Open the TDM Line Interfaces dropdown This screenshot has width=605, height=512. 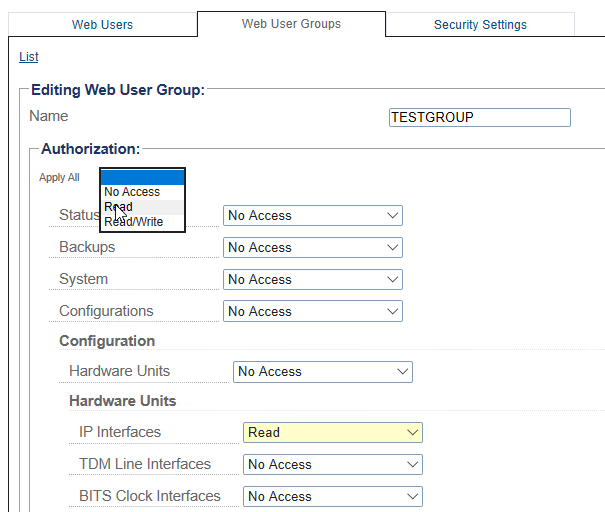pos(333,464)
